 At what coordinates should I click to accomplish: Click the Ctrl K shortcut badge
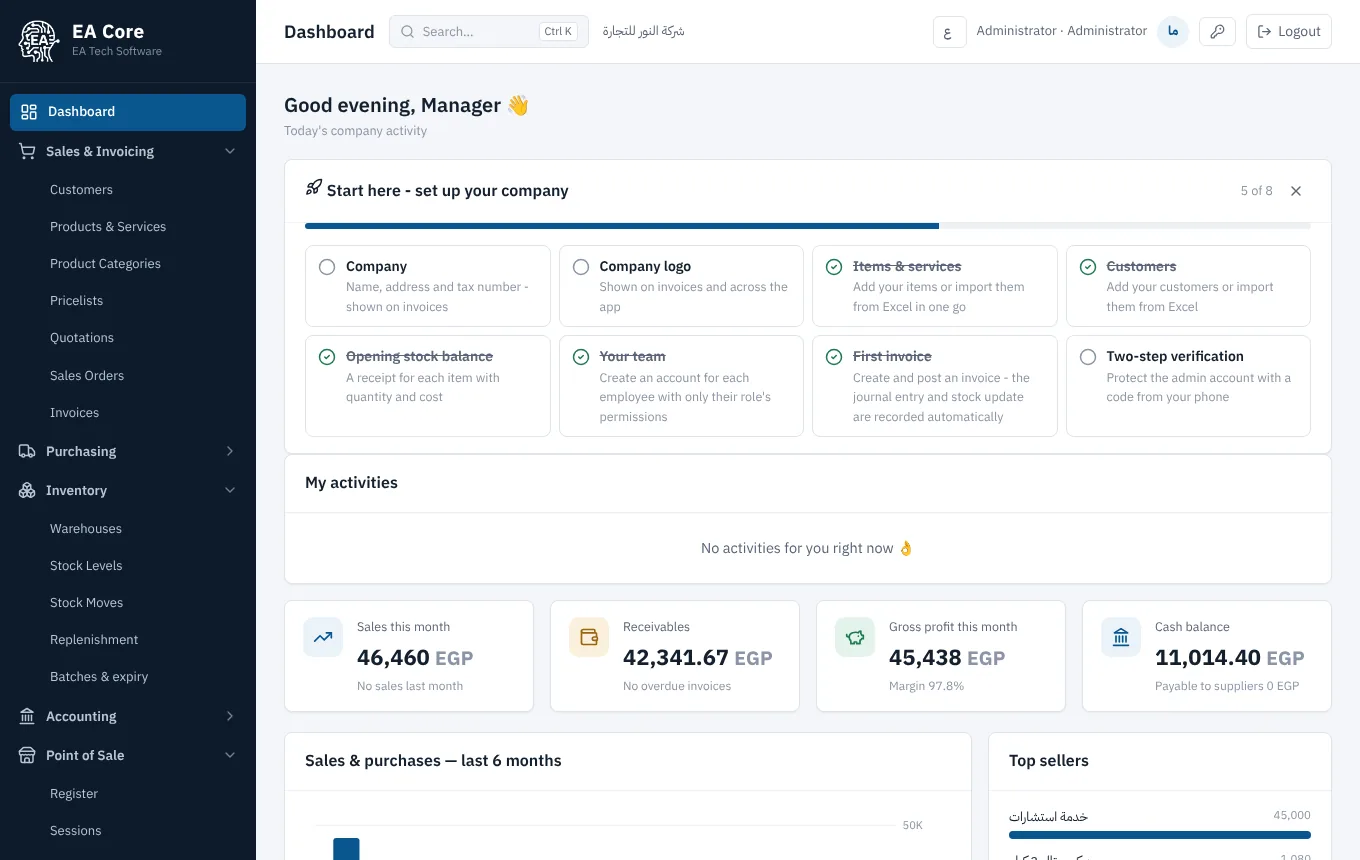click(x=559, y=32)
